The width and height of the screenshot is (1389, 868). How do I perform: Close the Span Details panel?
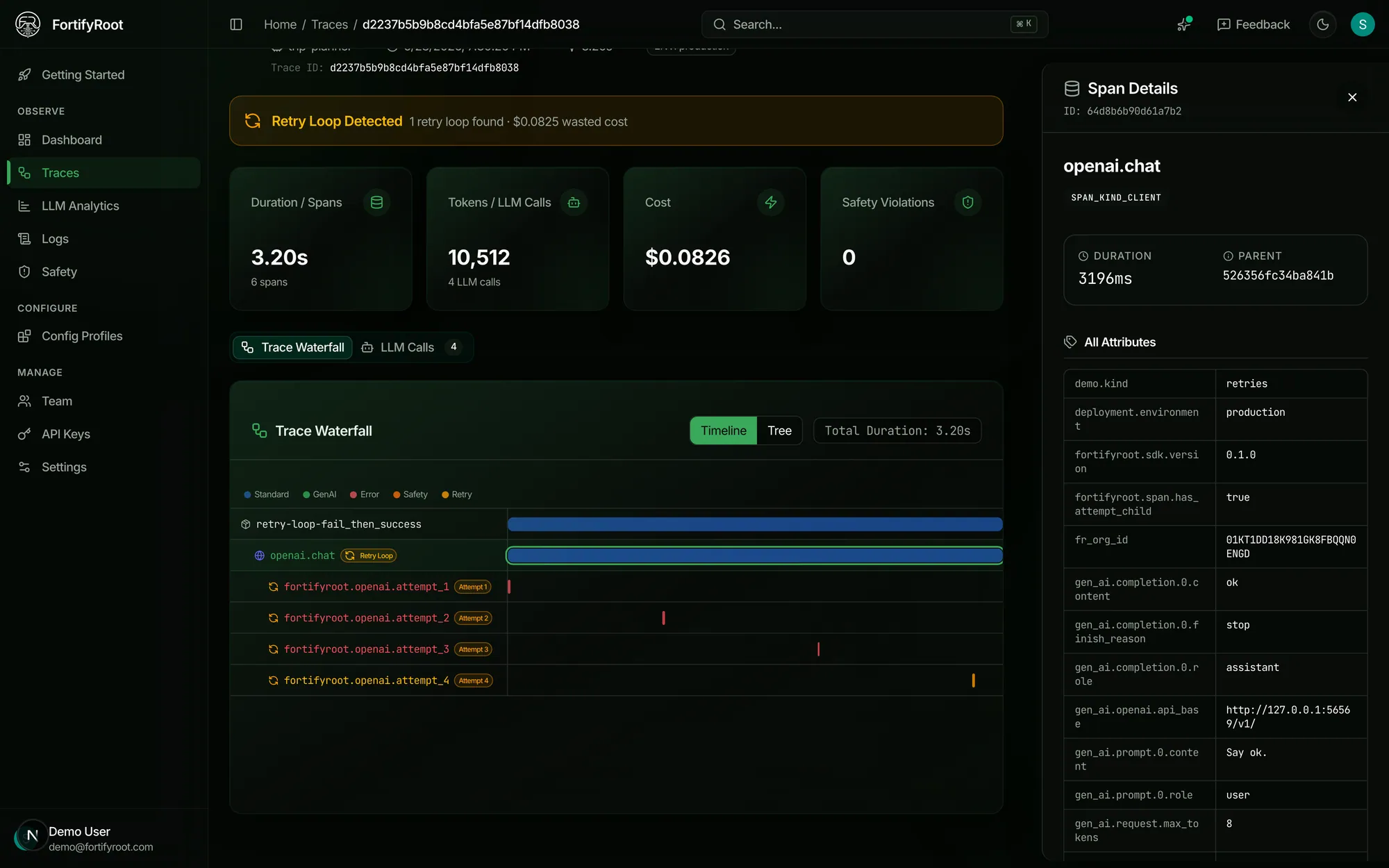1351,97
